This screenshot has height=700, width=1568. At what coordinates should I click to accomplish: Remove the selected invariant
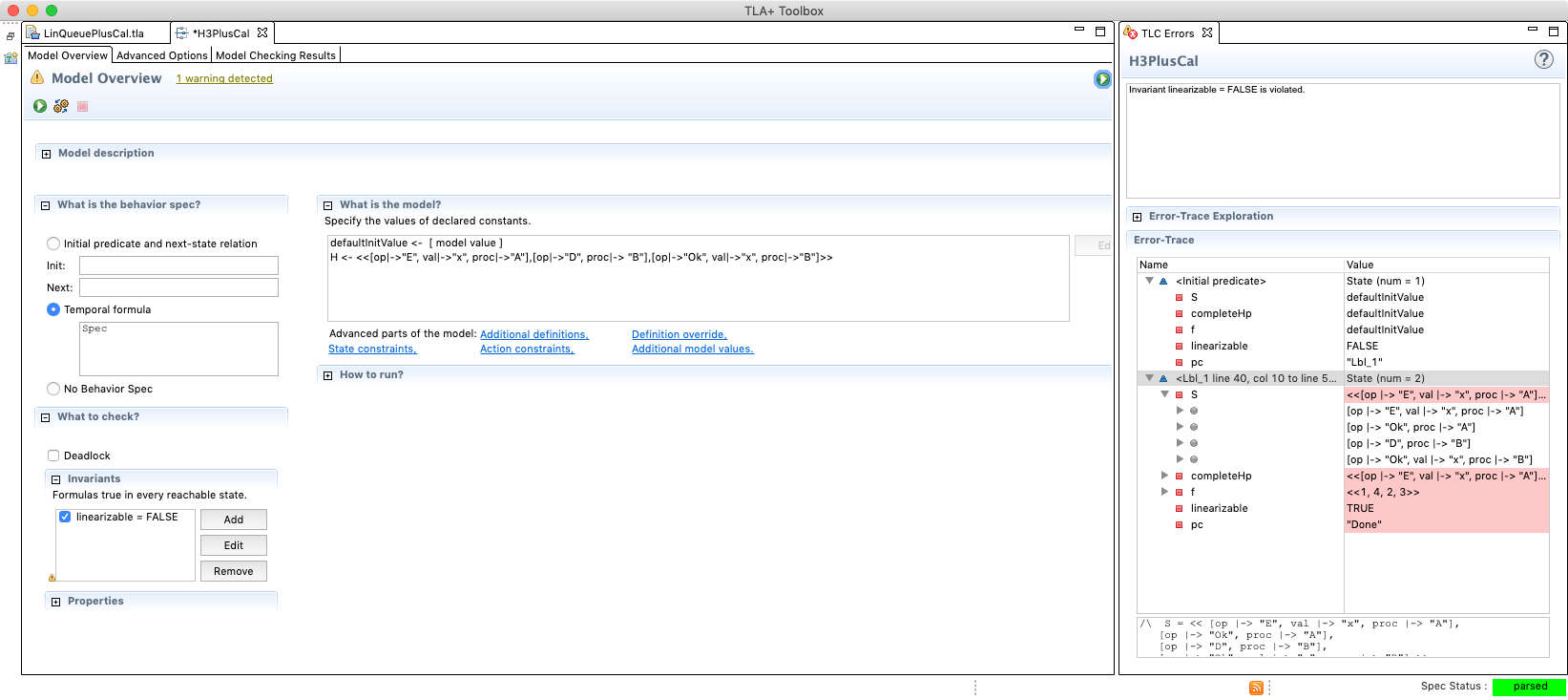[234, 571]
